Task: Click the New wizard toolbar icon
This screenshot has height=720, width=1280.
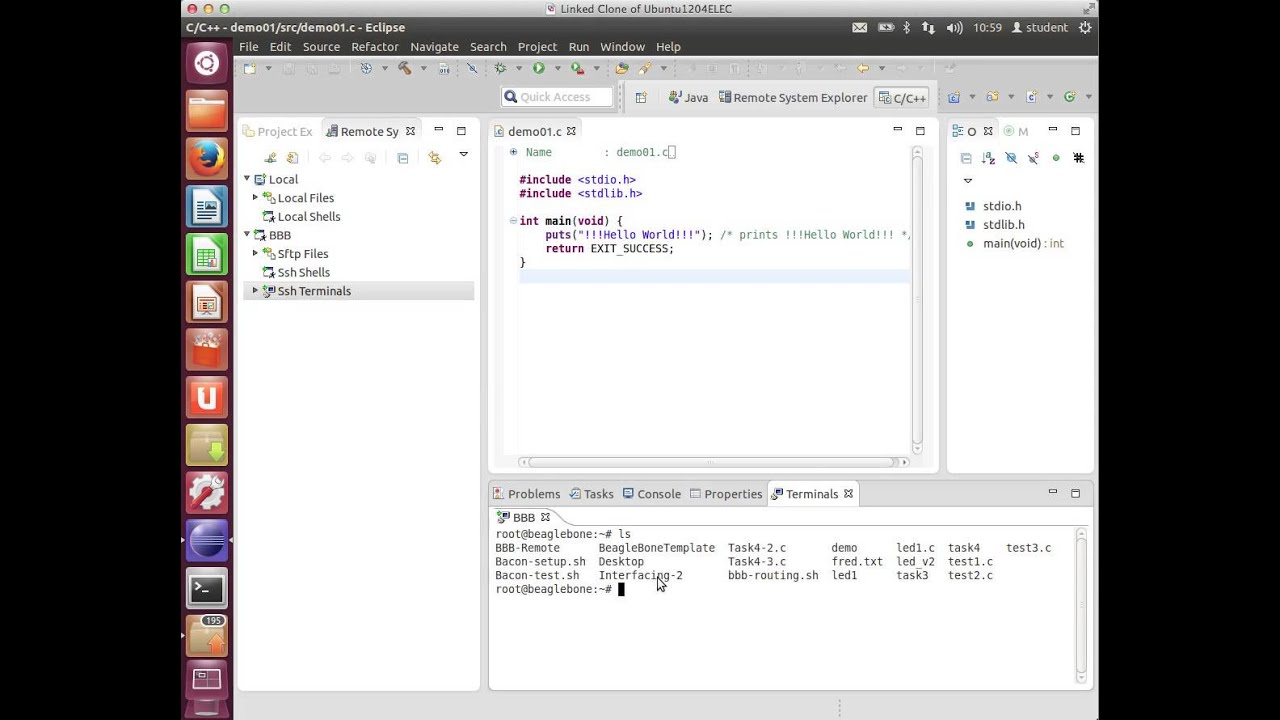Action: (250, 68)
